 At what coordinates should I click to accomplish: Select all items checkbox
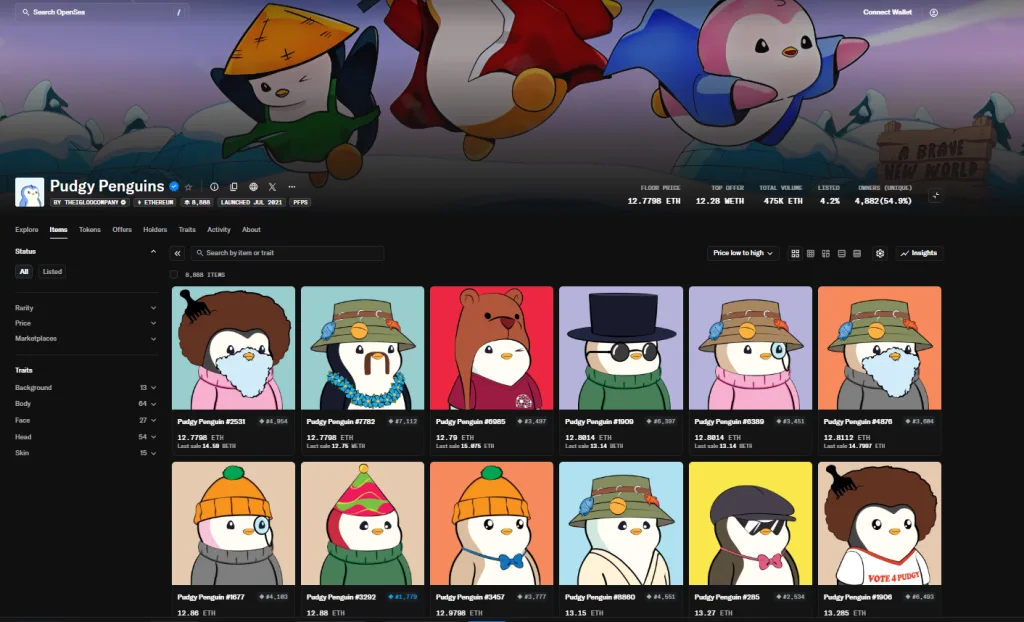[x=174, y=274]
